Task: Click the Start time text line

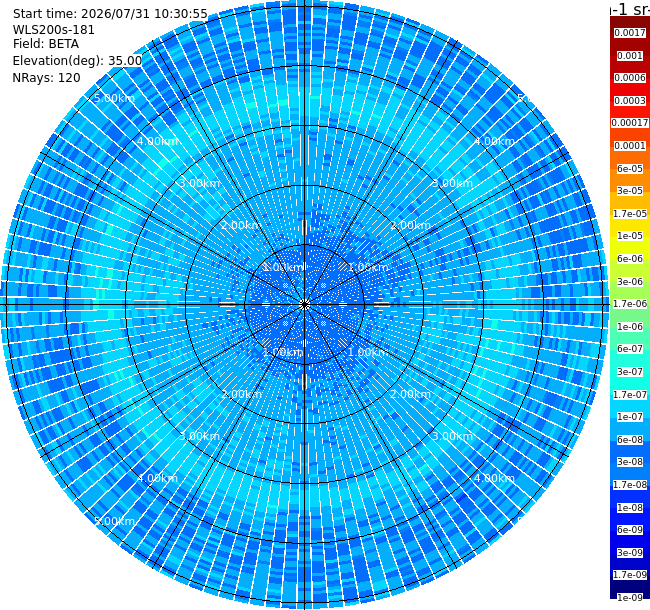Action: coord(110,14)
